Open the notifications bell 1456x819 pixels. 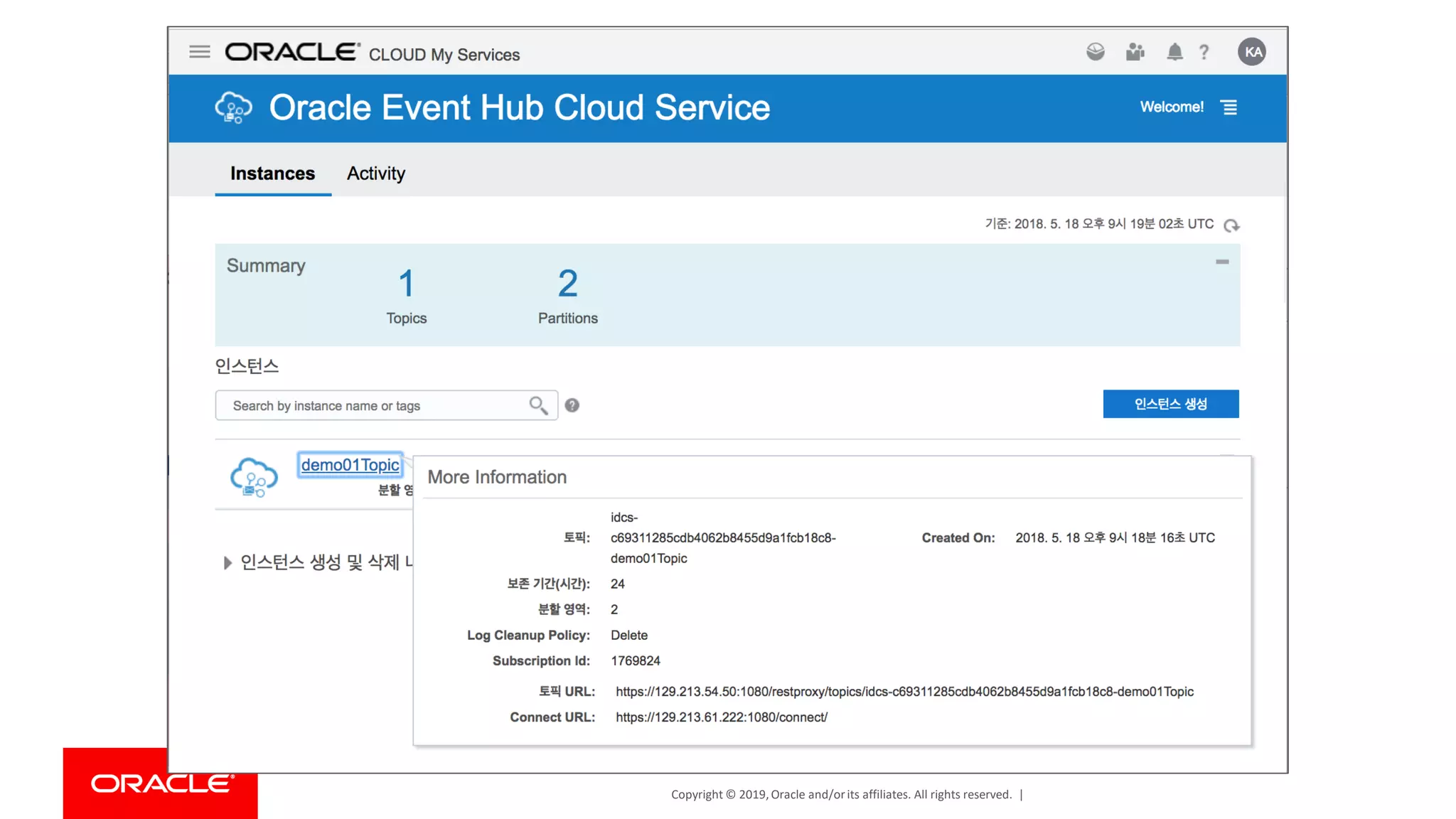point(1174,52)
